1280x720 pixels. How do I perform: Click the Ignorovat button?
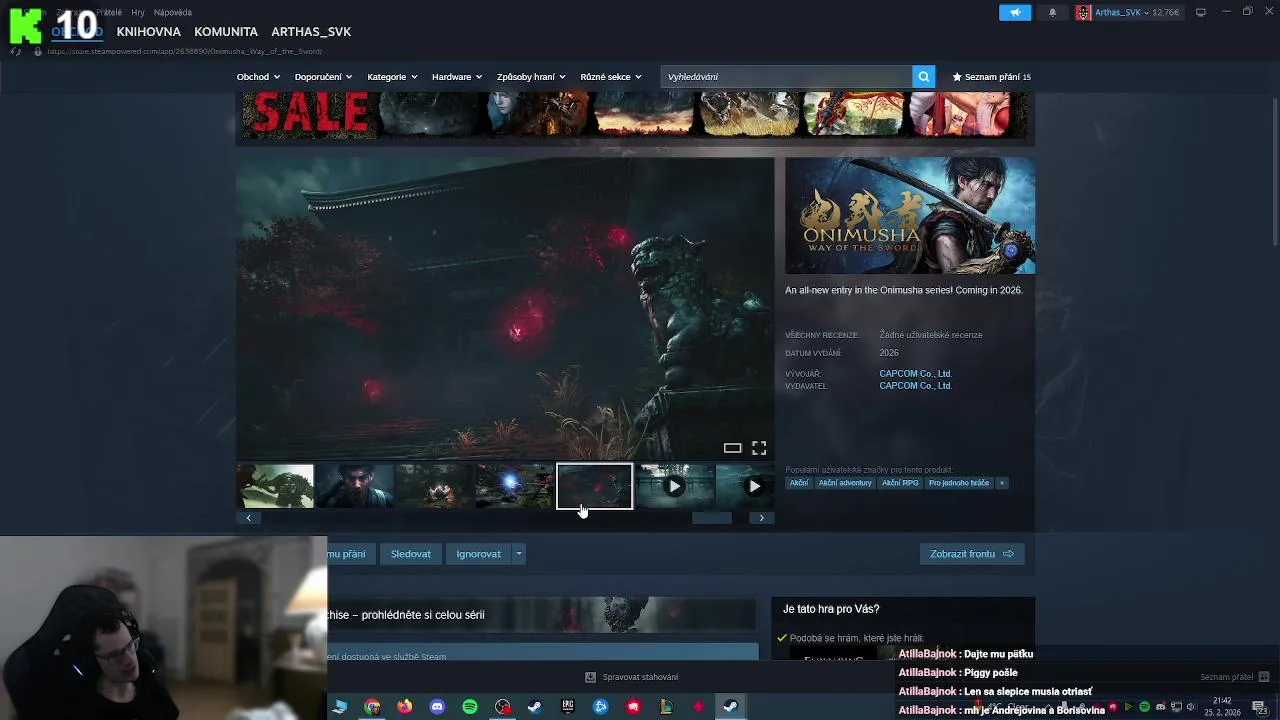479,554
